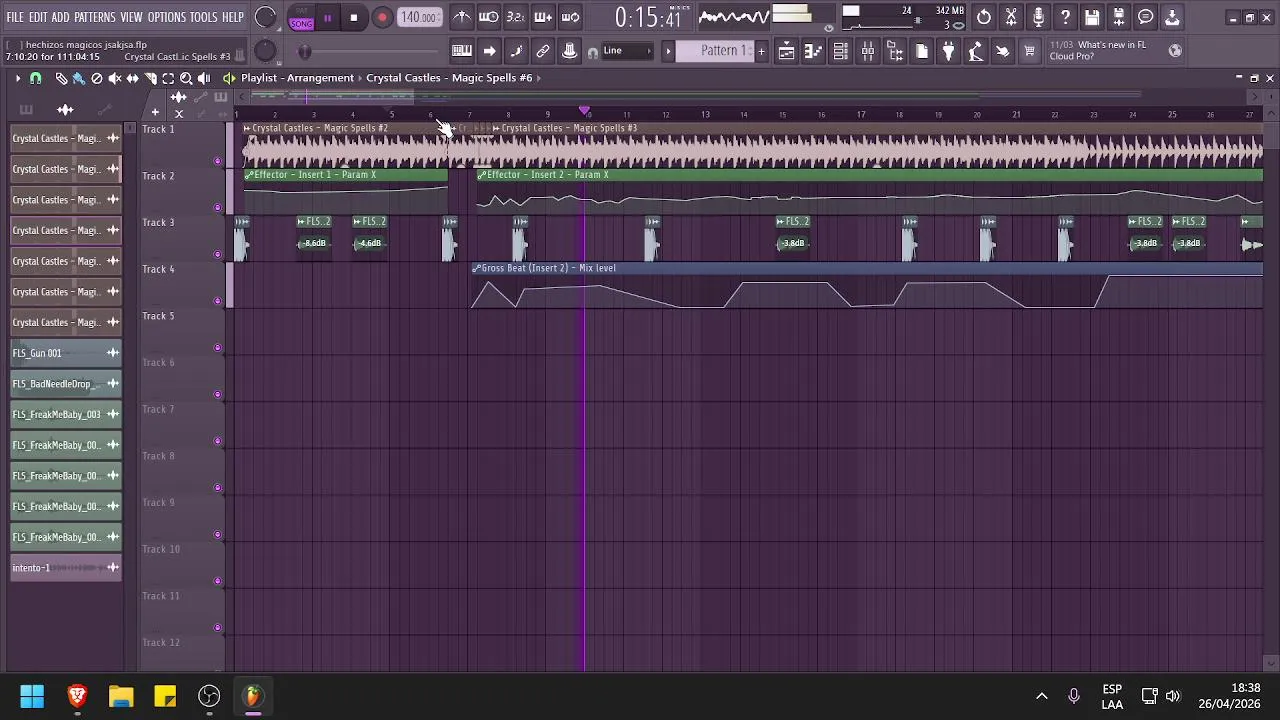Toggle blend recording overdub icon
Viewport: 1280px width, 720px height.
point(543,17)
